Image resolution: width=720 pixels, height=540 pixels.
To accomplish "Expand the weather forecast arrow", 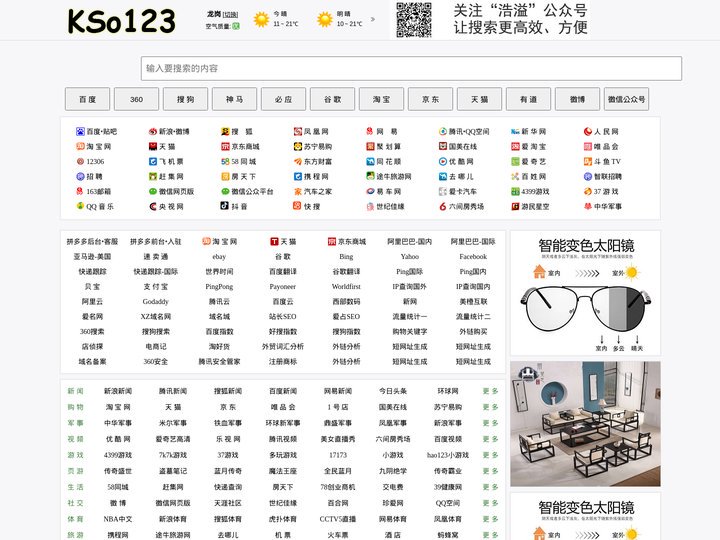I will tap(373, 19).
